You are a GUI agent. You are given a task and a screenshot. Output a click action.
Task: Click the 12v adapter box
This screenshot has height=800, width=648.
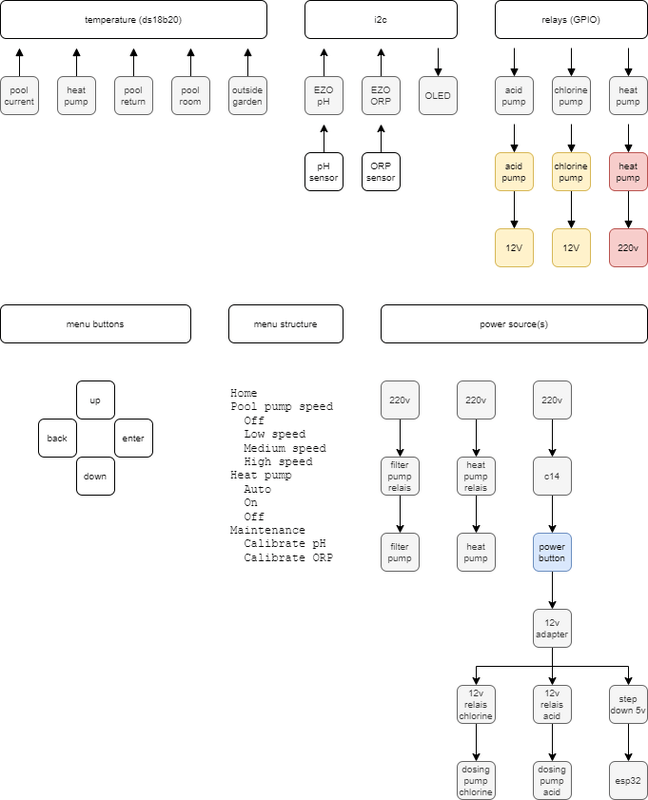(552, 628)
